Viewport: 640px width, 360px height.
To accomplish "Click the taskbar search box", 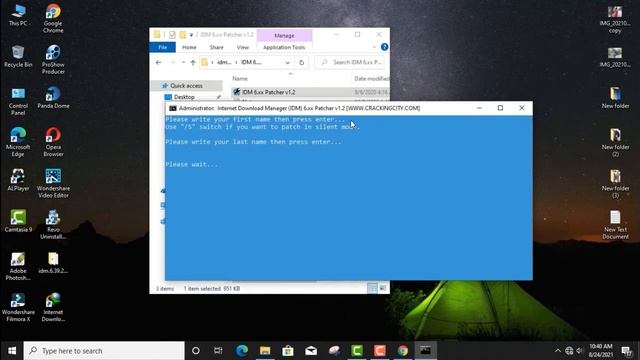I will 104,351.
